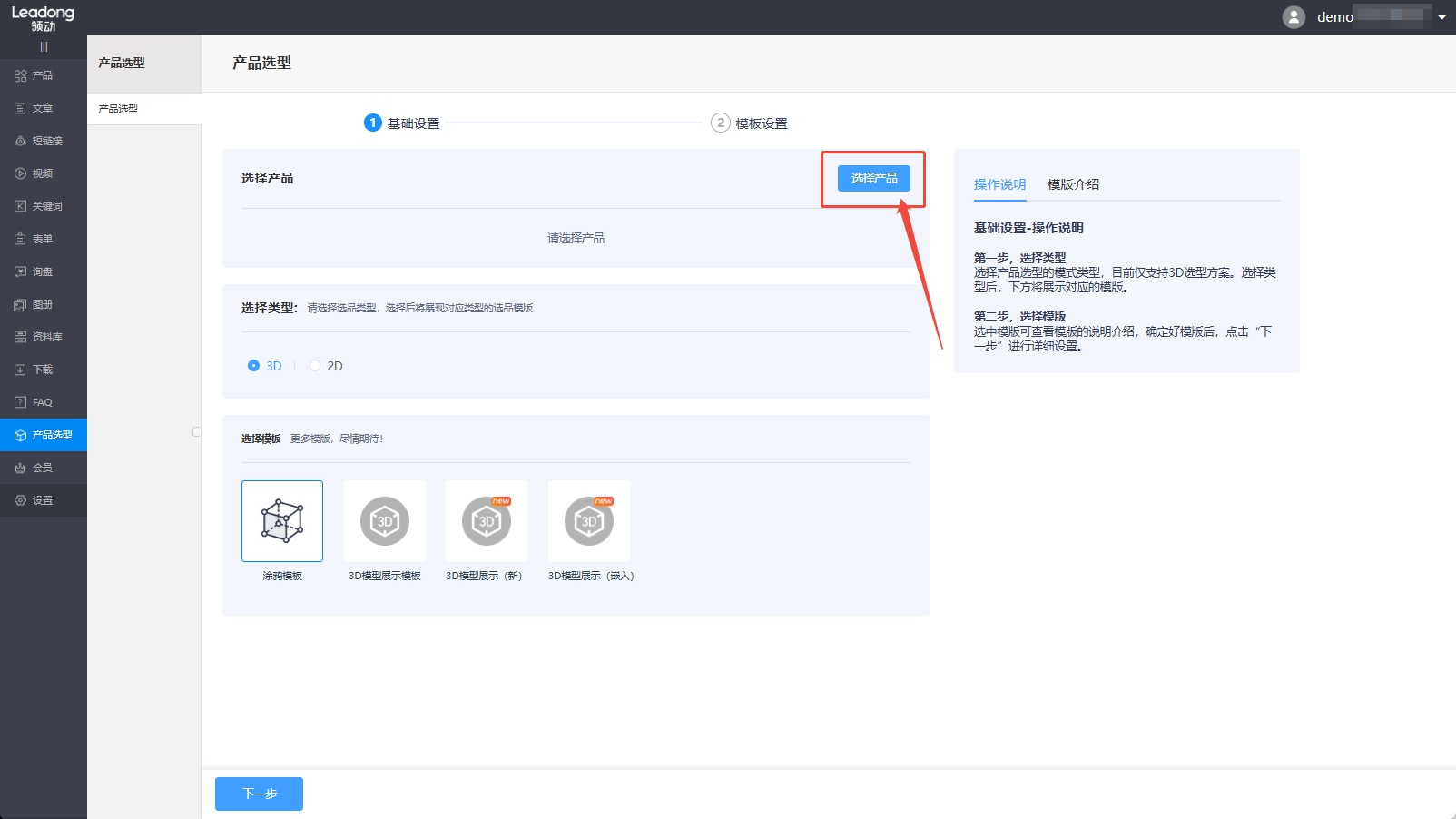
Task: Click the 短链接 short link icon
Action: click(x=20, y=141)
